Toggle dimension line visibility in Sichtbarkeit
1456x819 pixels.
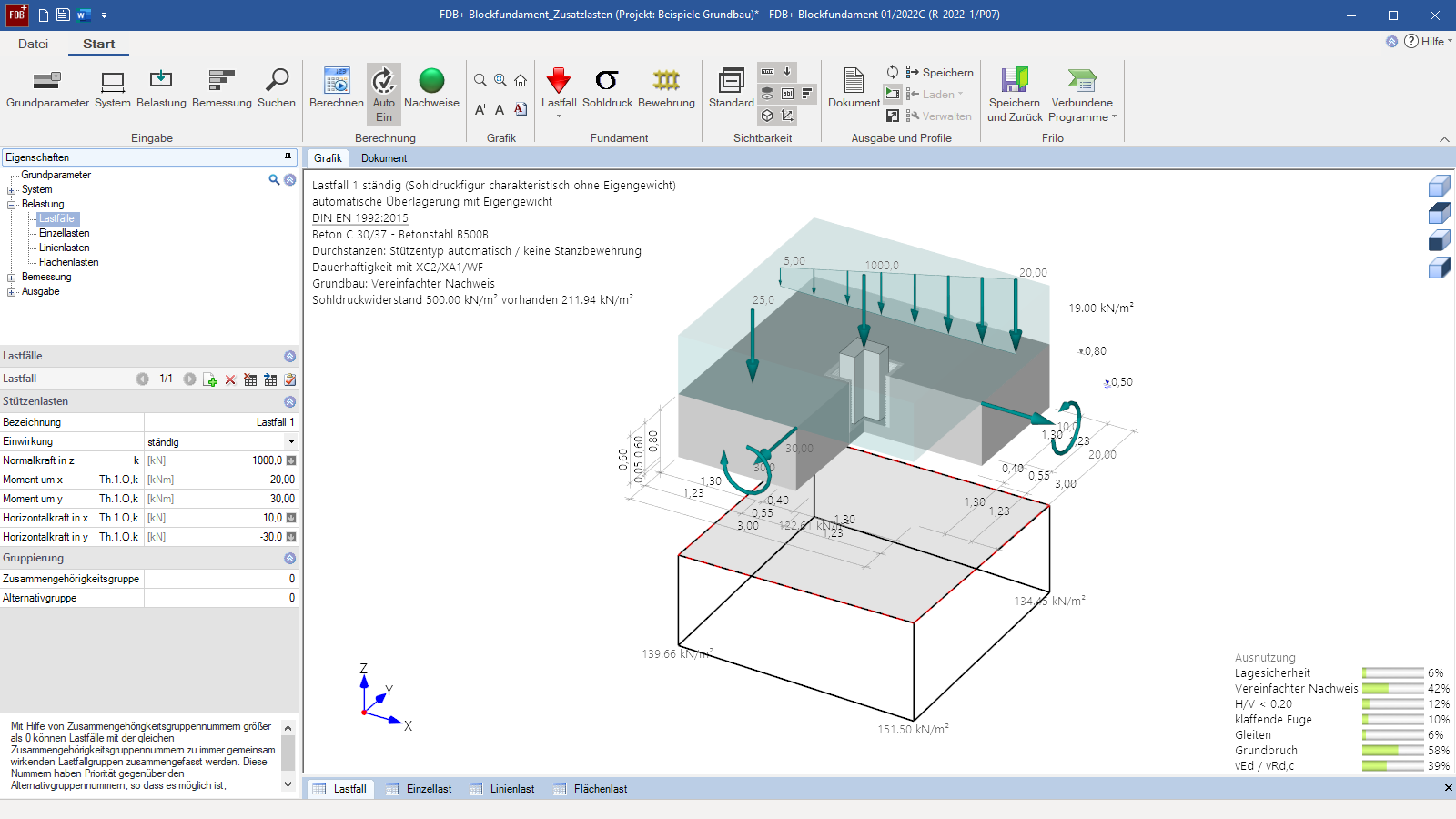[x=767, y=72]
